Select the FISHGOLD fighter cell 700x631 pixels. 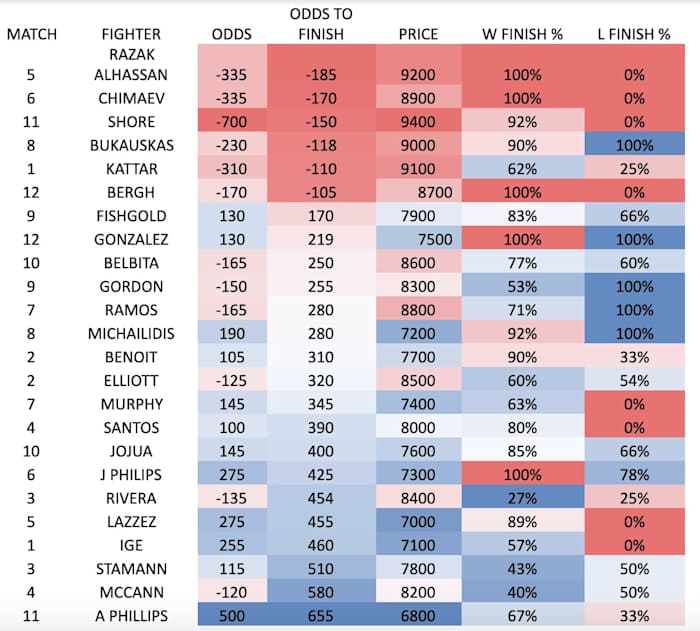coord(128,216)
